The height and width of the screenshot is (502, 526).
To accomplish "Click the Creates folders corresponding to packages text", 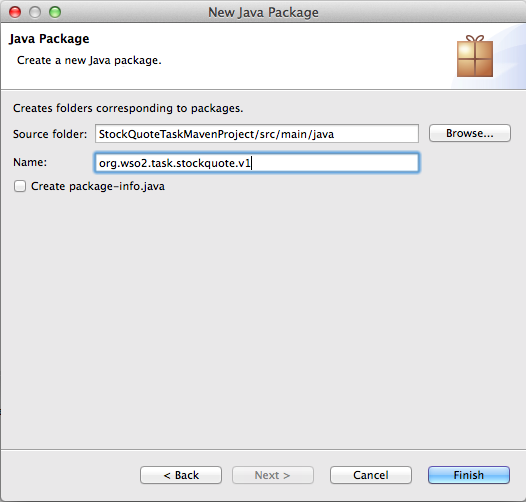I will (128, 108).
